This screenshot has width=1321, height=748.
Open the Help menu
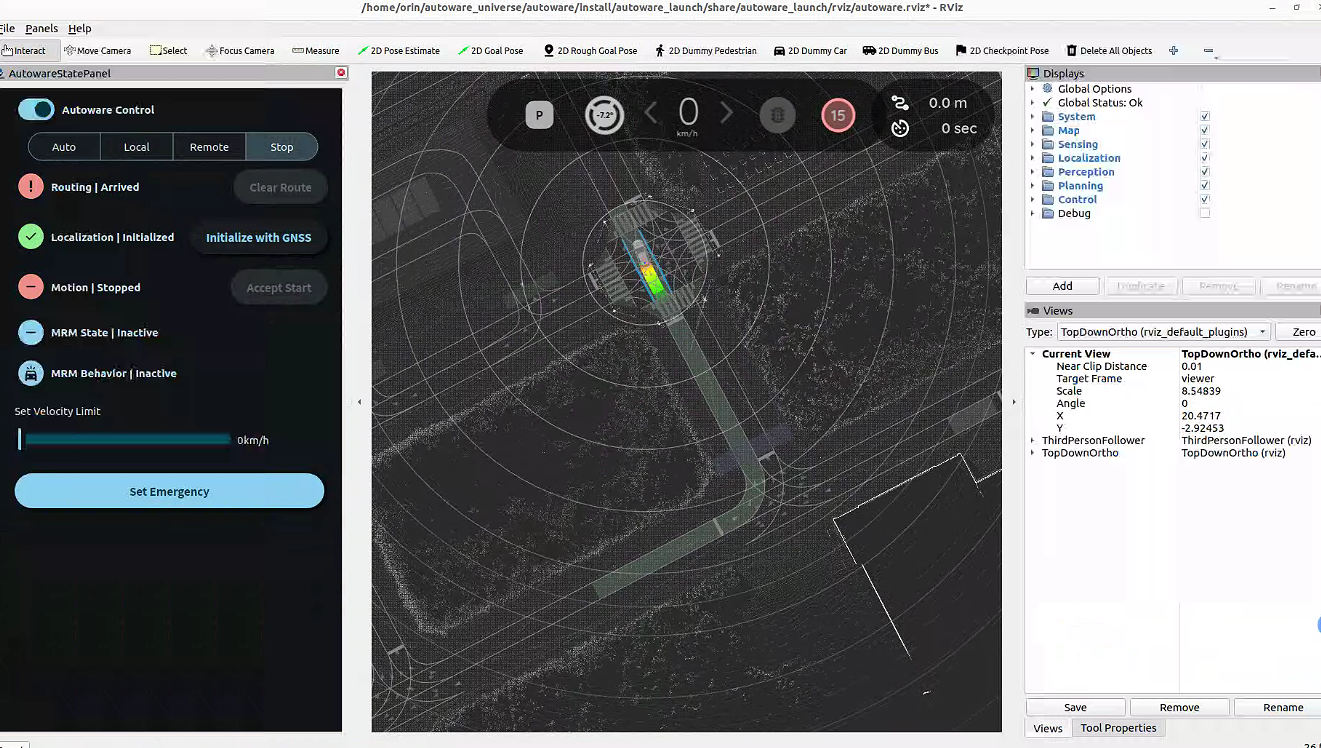[80, 28]
